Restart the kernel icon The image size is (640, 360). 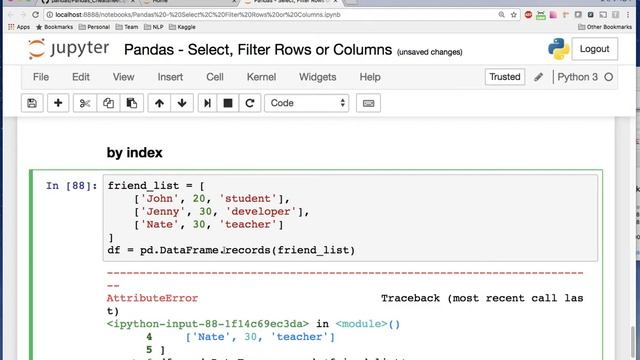250,103
